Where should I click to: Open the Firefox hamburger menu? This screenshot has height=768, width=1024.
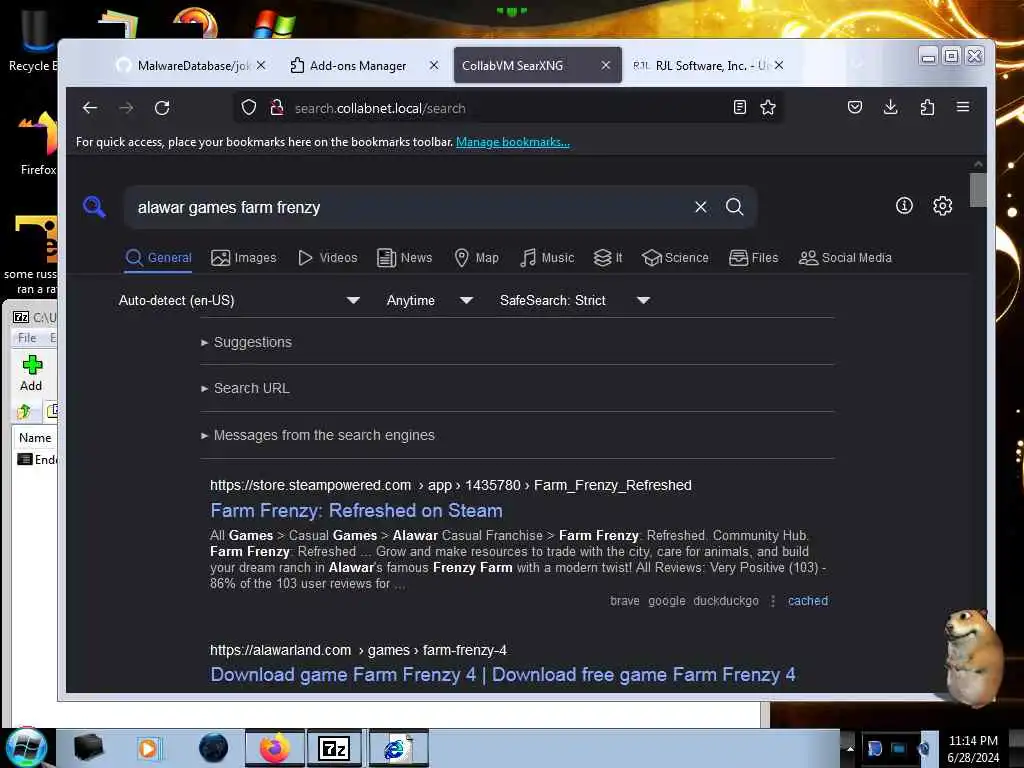coord(963,107)
